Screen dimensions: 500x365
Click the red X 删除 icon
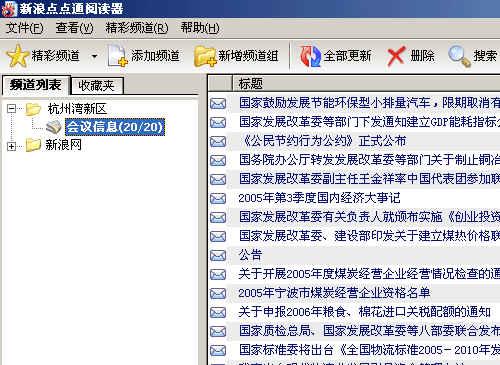coord(396,56)
